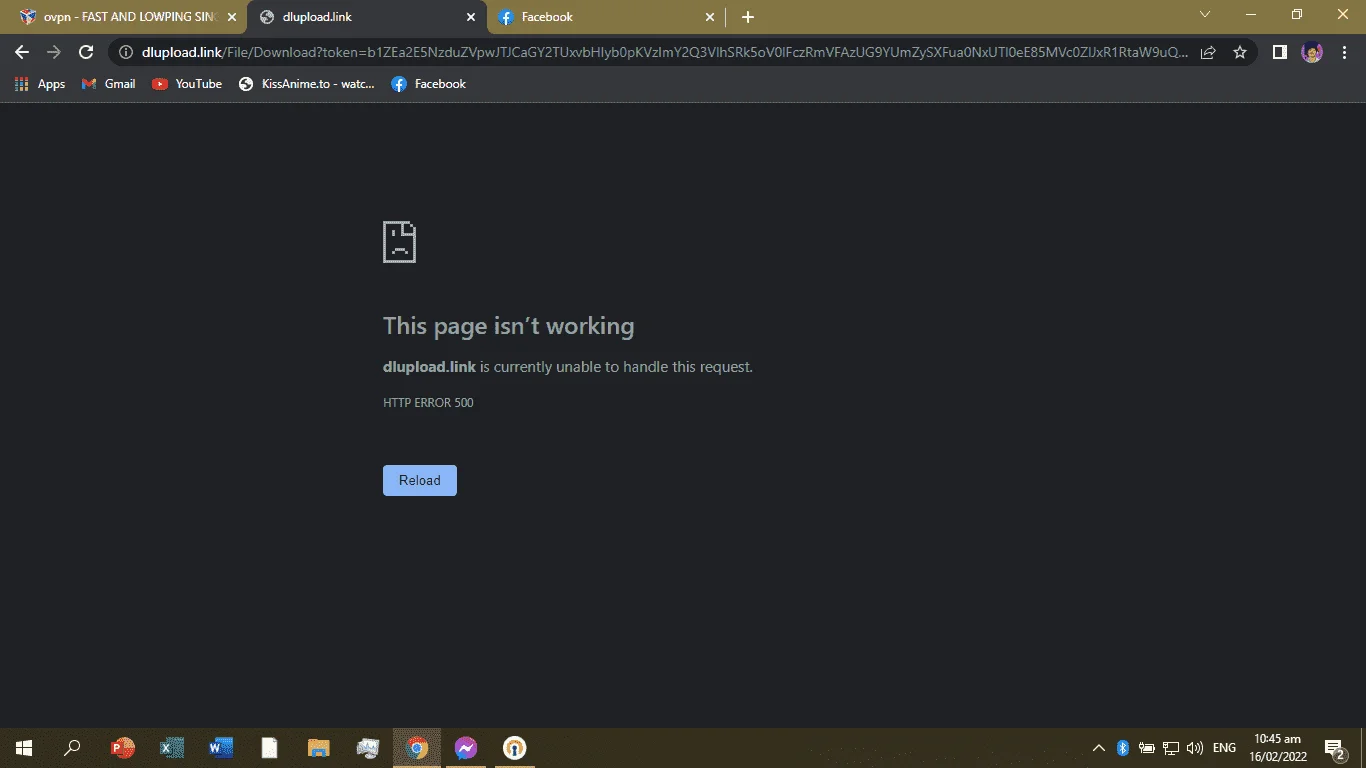Reload the page using toolbar refresh icon

(86, 52)
